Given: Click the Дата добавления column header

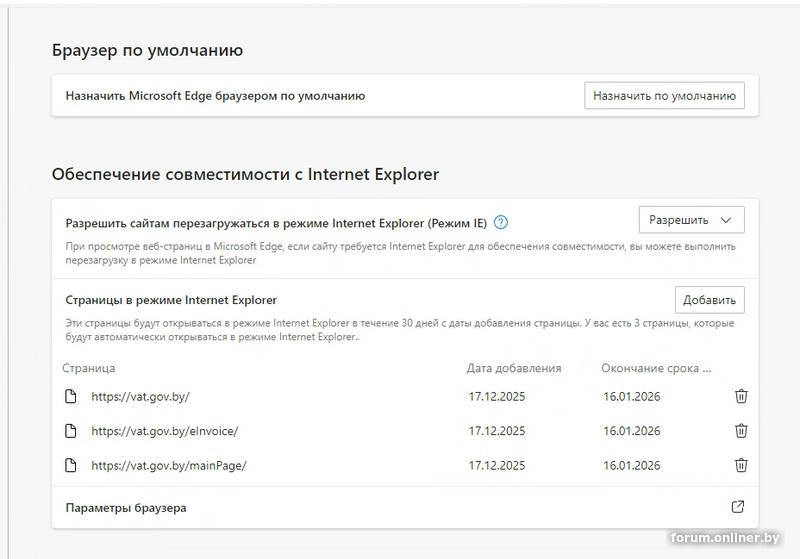Looking at the screenshot, I should coord(514,368).
